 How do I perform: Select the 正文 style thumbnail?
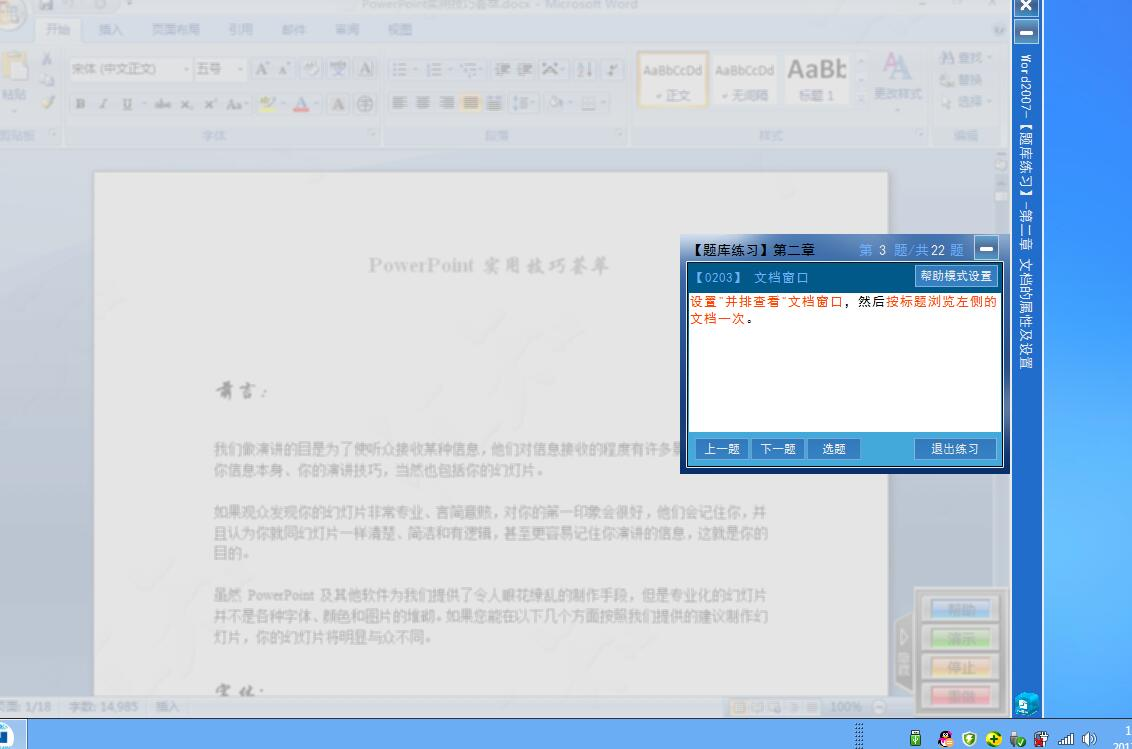tap(672, 80)
